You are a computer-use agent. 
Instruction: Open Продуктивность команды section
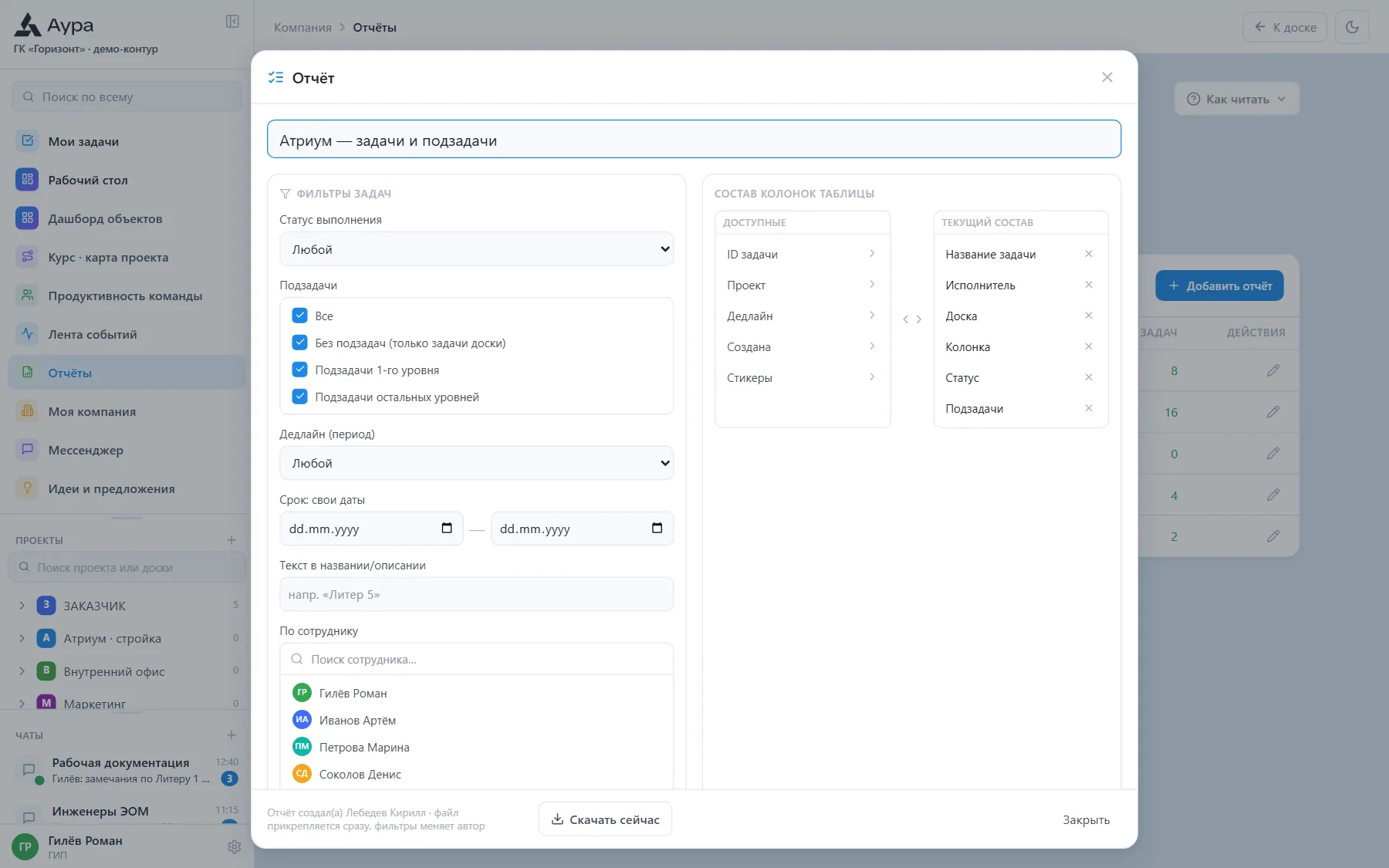(x=127, y=296)
